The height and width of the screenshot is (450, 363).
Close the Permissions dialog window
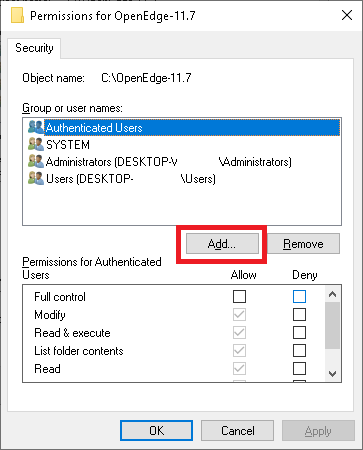click(x=347, y=15)
